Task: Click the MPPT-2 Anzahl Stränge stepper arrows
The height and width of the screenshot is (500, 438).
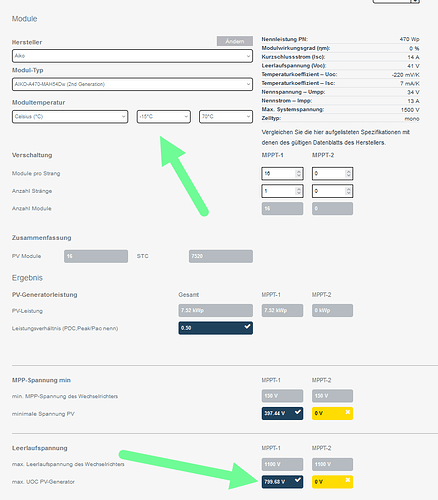Action: click(x=348, y=191)
